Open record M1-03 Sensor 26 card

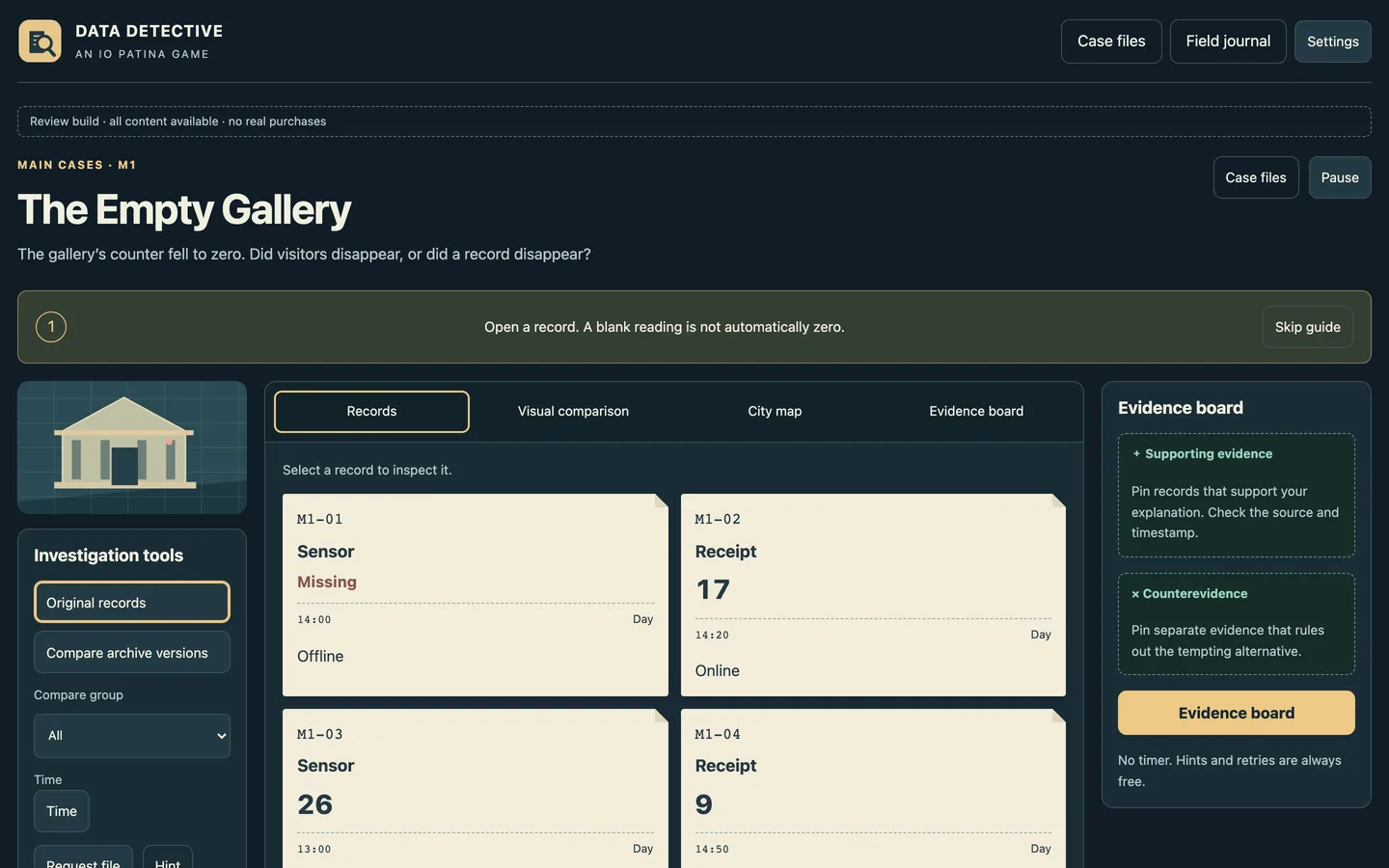point(476,789)
